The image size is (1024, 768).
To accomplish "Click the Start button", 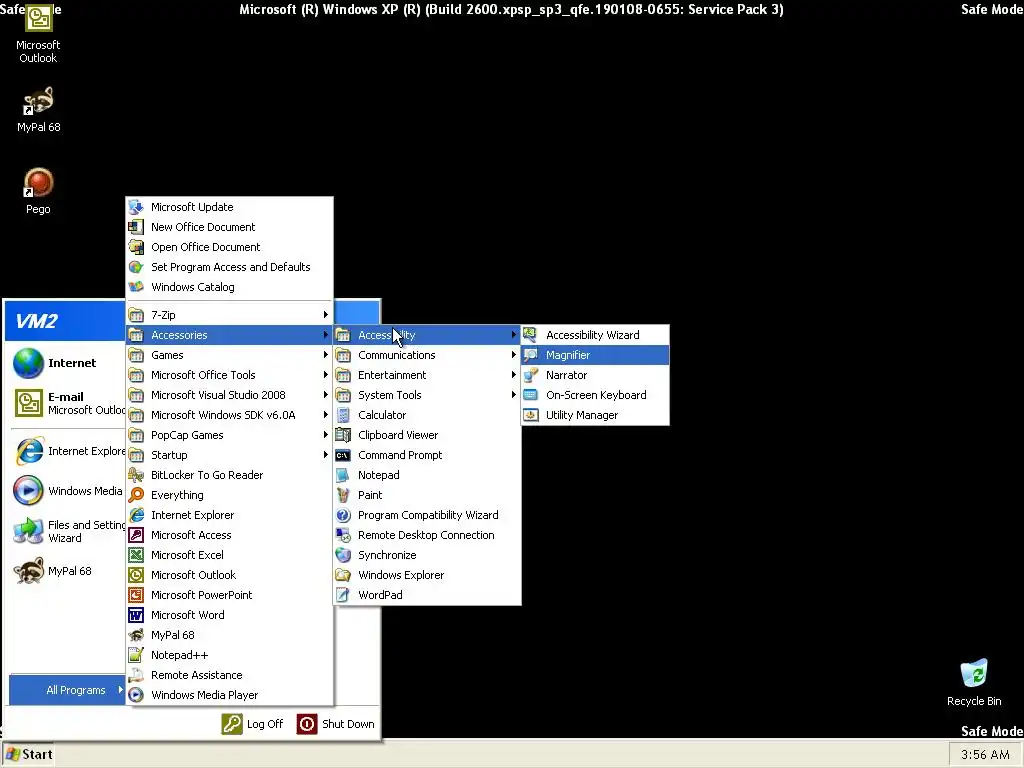I will pos(28,754).
